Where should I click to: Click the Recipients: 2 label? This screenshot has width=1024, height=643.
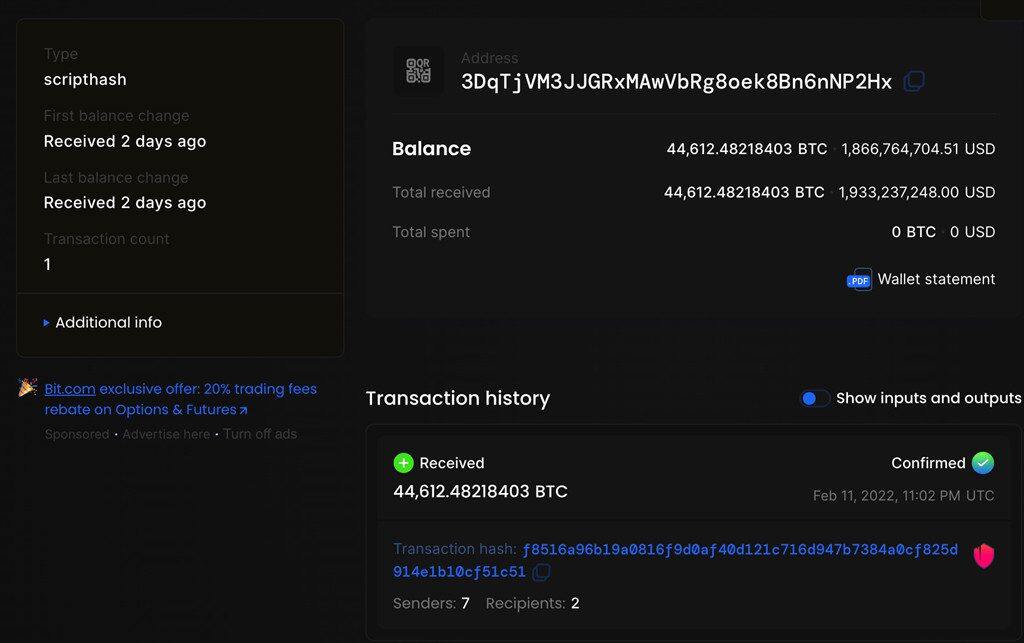pos(533,603)
